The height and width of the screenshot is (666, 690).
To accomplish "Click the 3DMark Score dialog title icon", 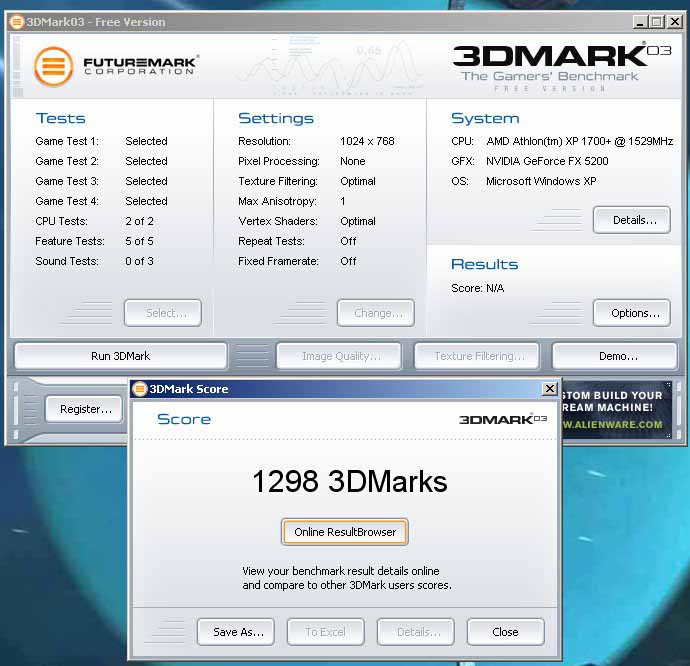I will pos(140,389).
